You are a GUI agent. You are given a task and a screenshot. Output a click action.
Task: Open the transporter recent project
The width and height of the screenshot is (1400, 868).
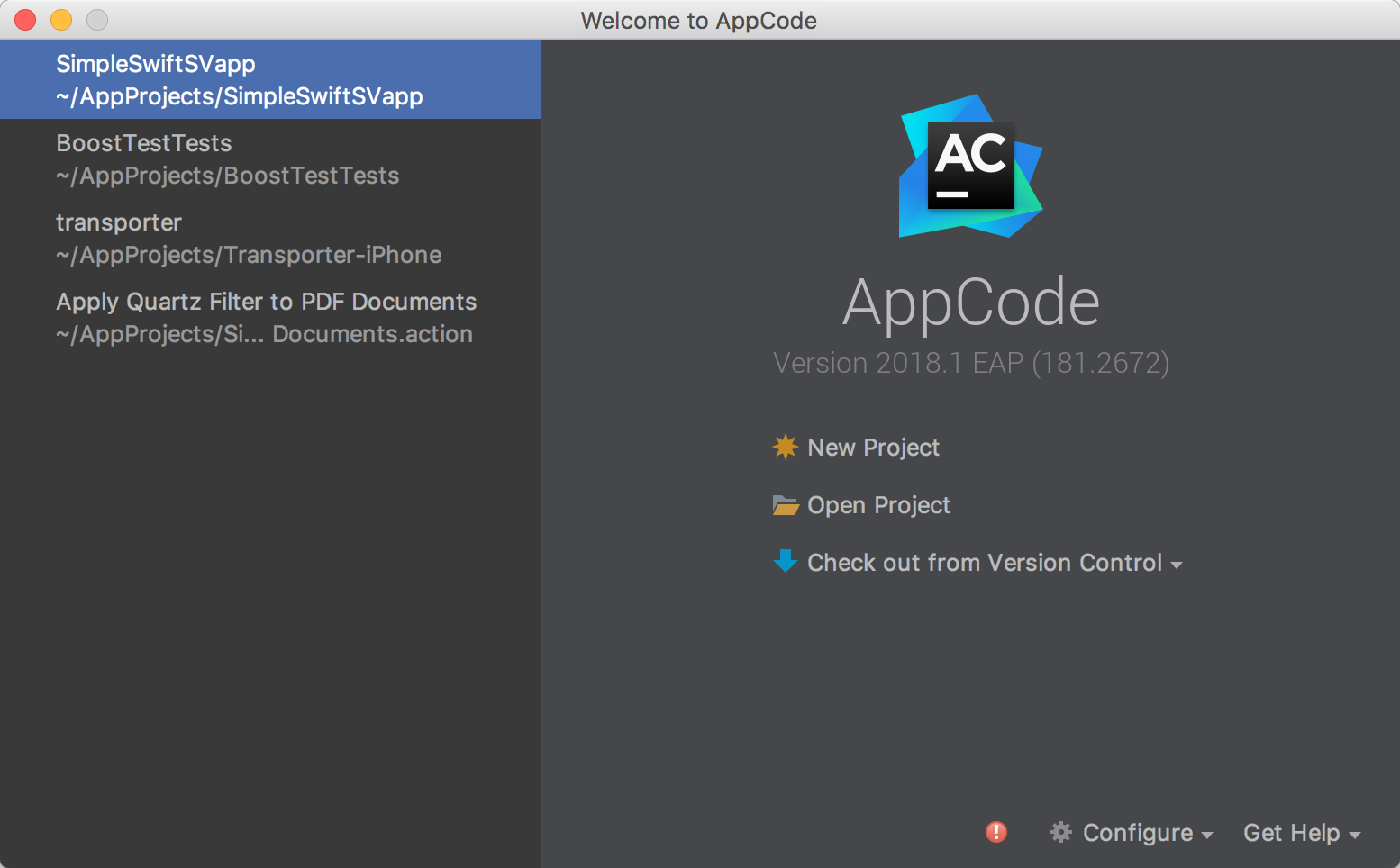coord(248,238)
